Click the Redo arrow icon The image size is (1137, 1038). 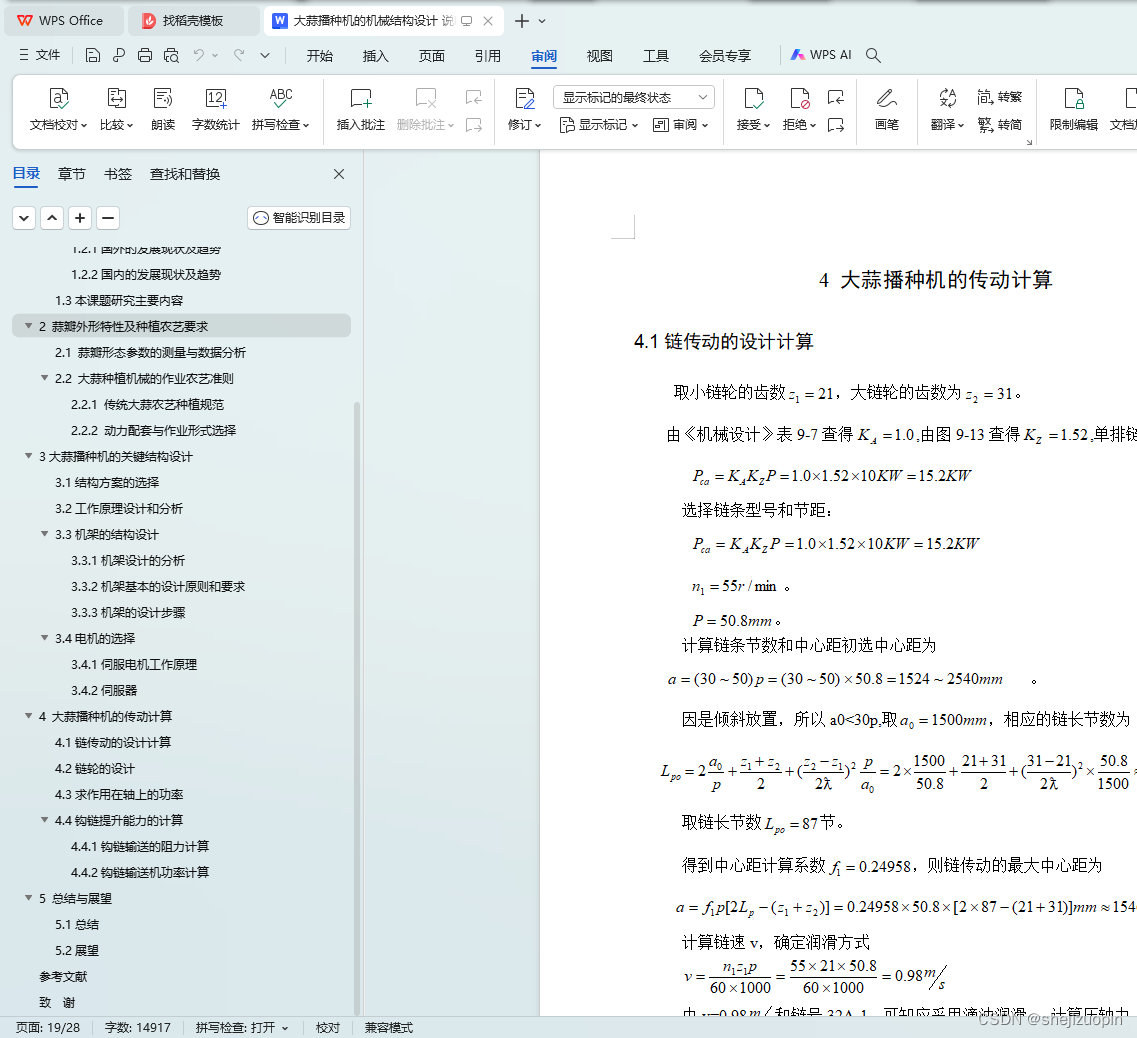239,55
